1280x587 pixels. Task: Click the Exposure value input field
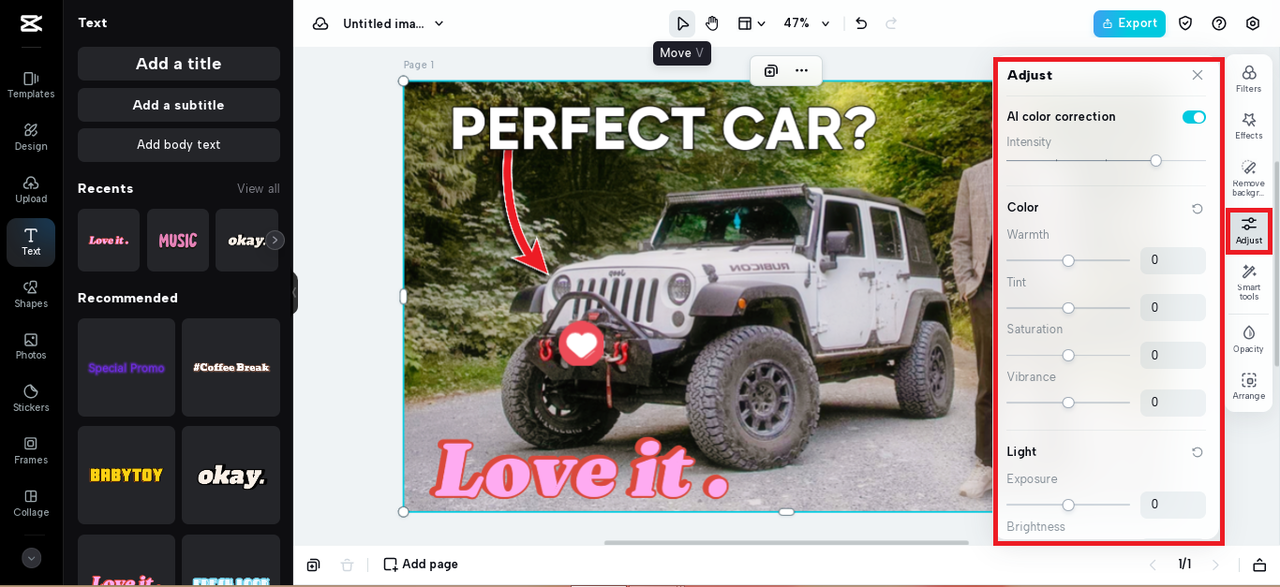(x=1173, y=505)
